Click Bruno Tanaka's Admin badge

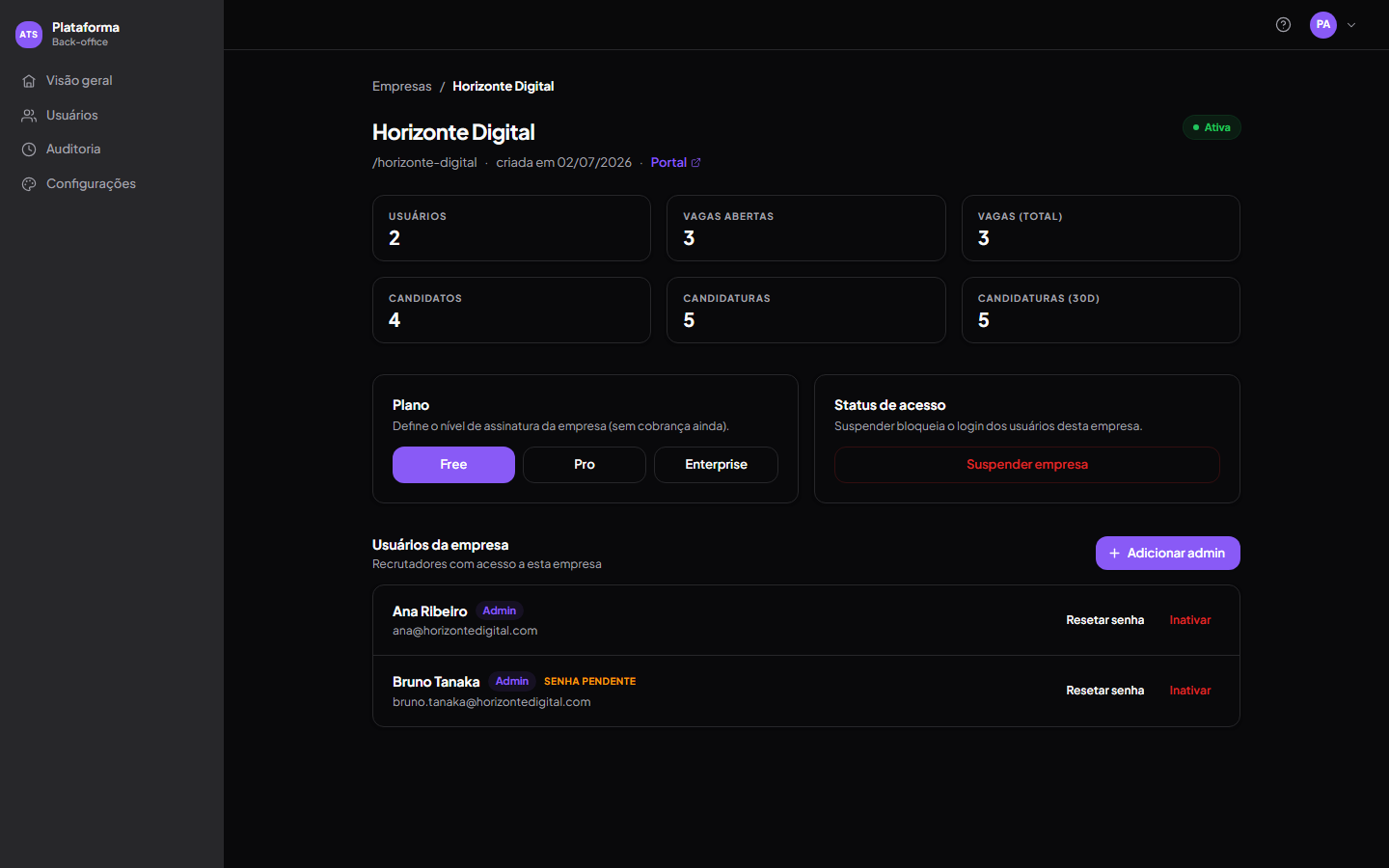point(512,681)
